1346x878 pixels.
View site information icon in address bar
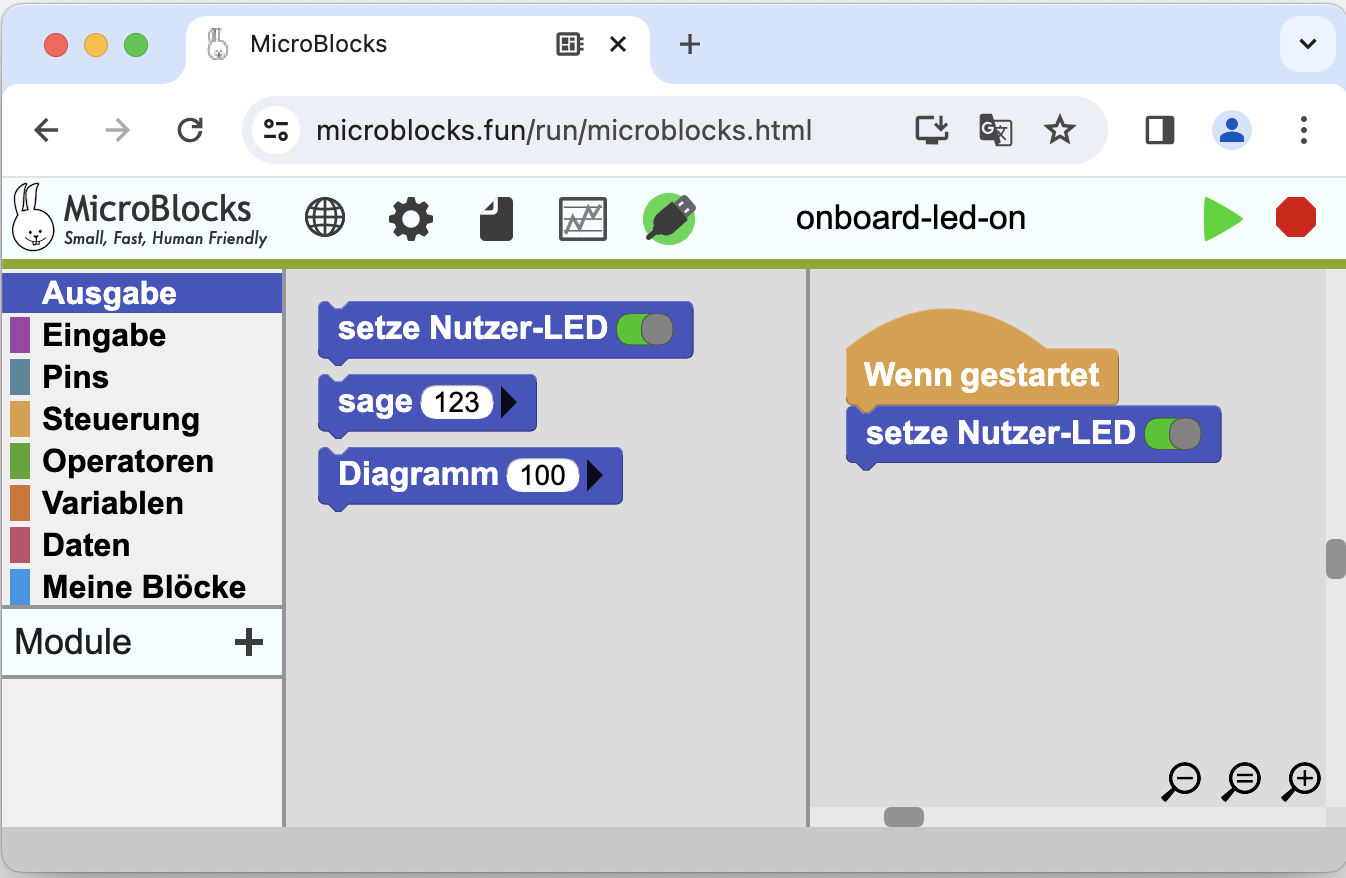276,130
